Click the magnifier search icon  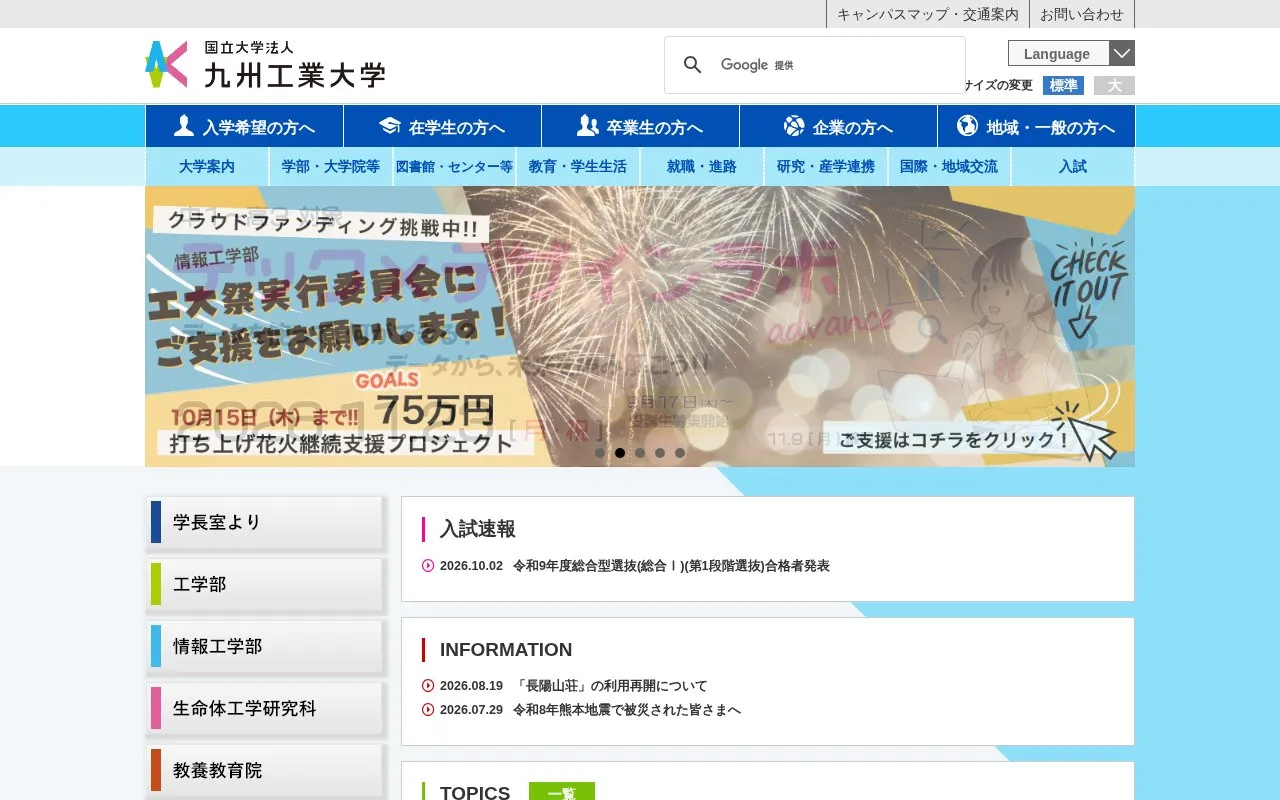click(x=692, y=65)
